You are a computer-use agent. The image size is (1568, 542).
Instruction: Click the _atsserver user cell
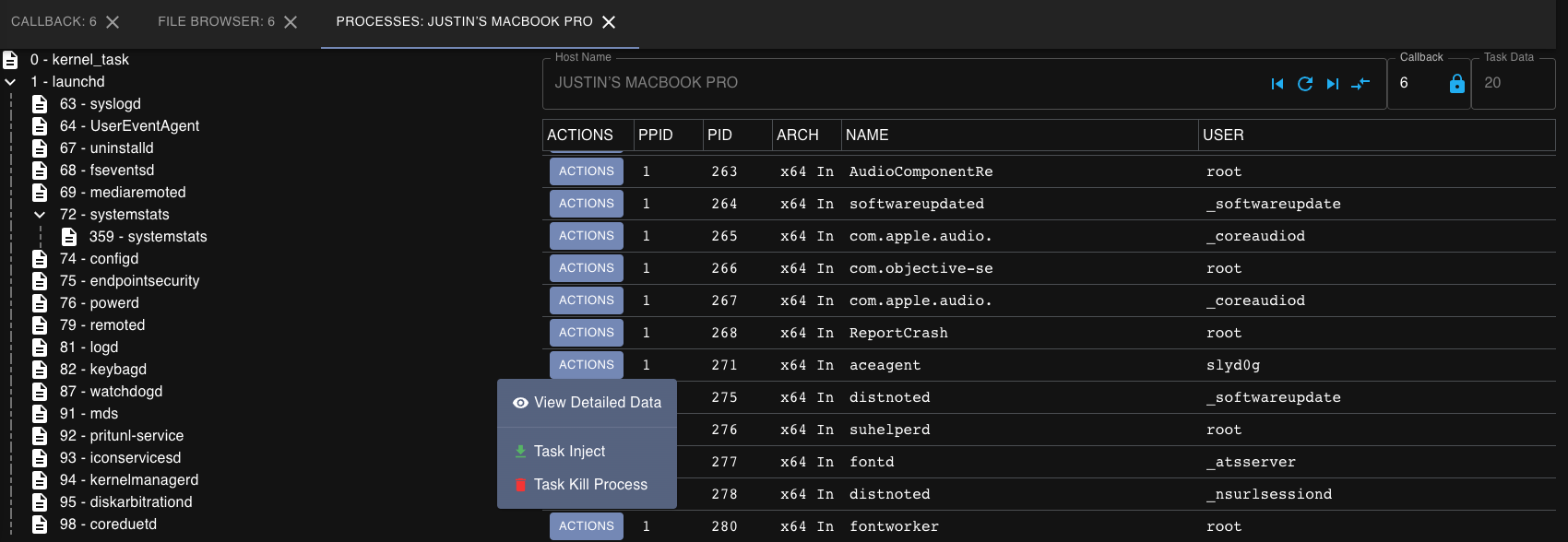[x=1251, y=462]
